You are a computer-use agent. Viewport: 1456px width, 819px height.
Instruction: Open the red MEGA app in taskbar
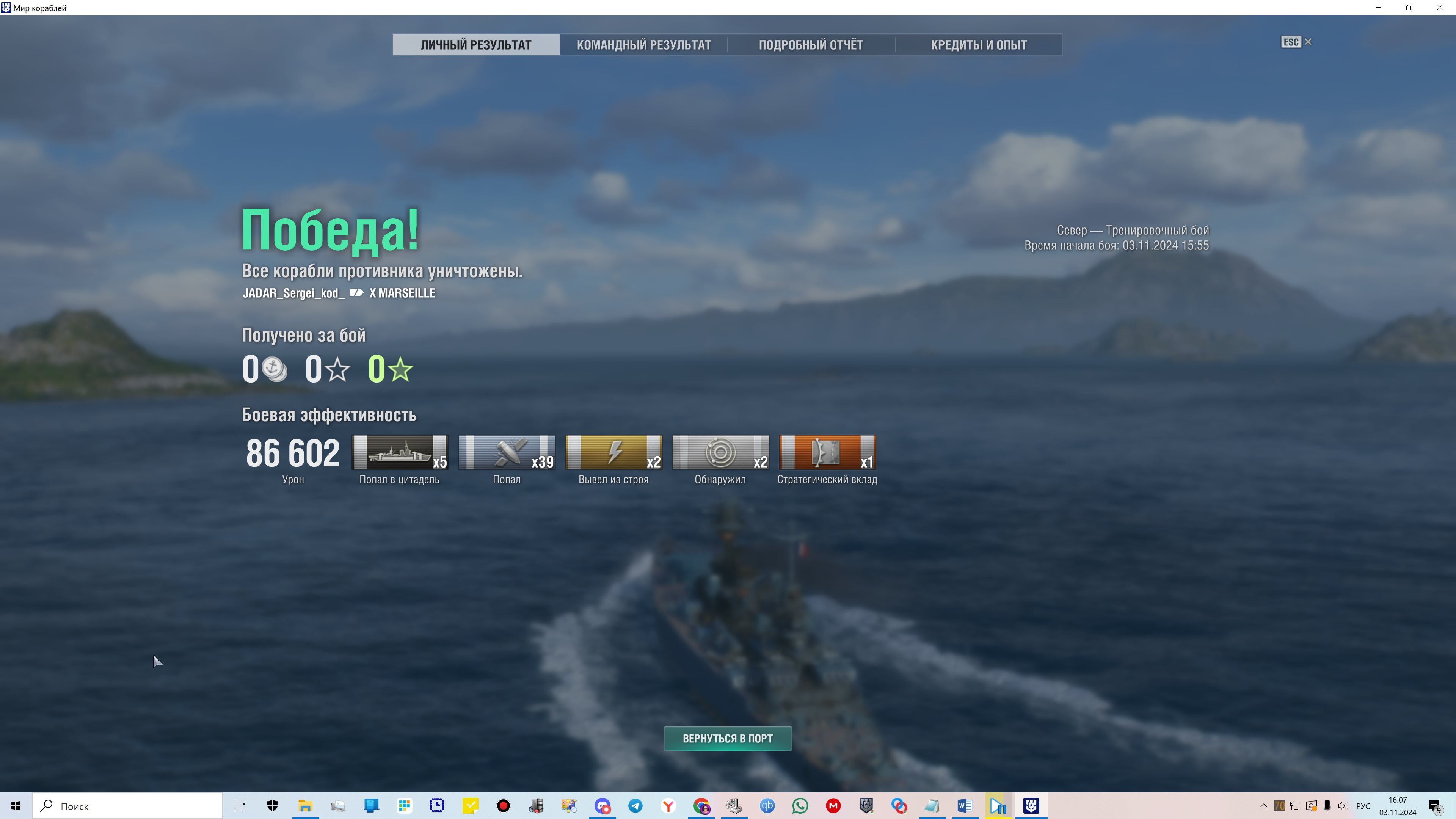pos(833,806)
